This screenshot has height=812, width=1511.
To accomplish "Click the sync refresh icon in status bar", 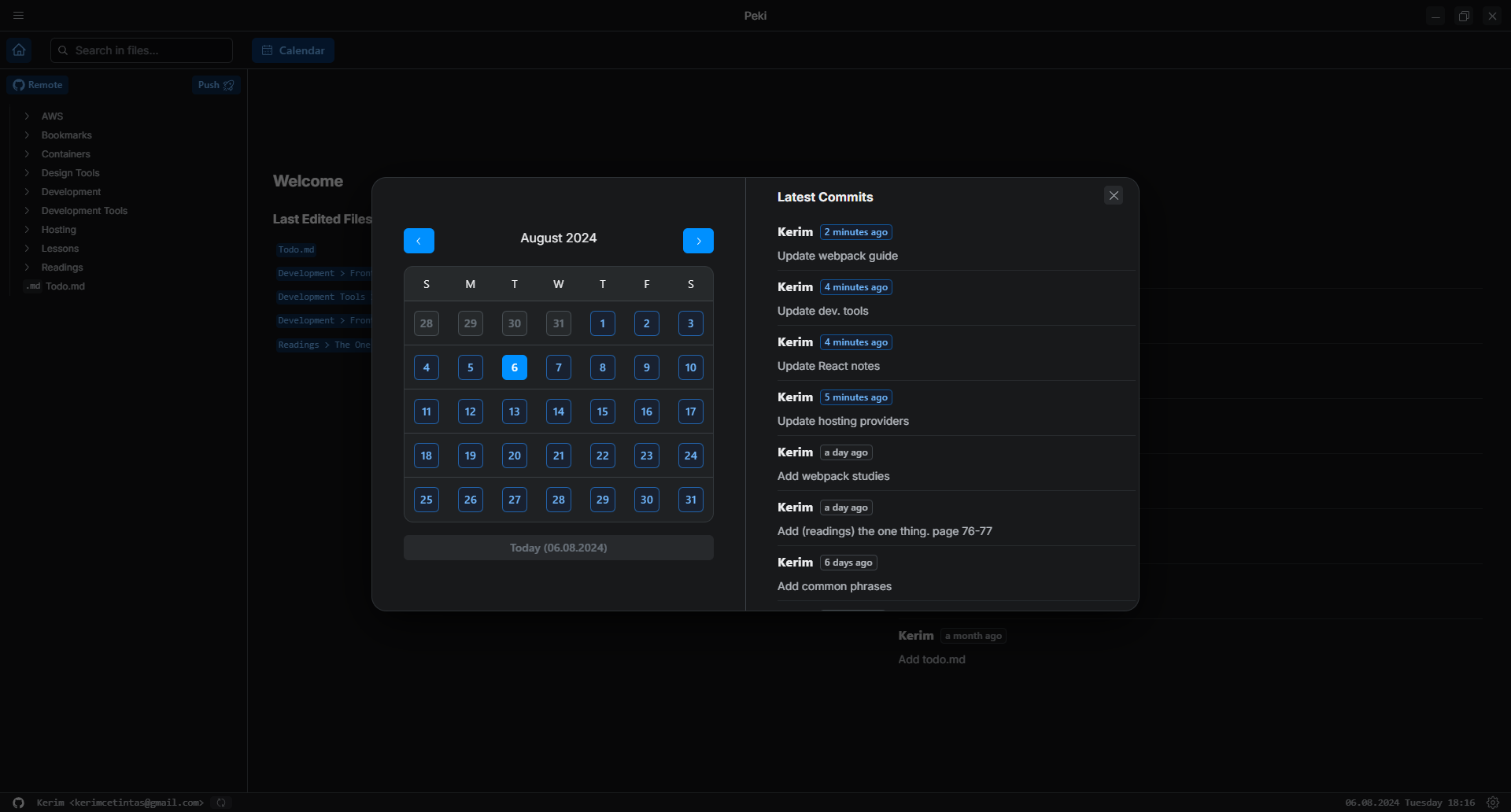I will (221, 803).
